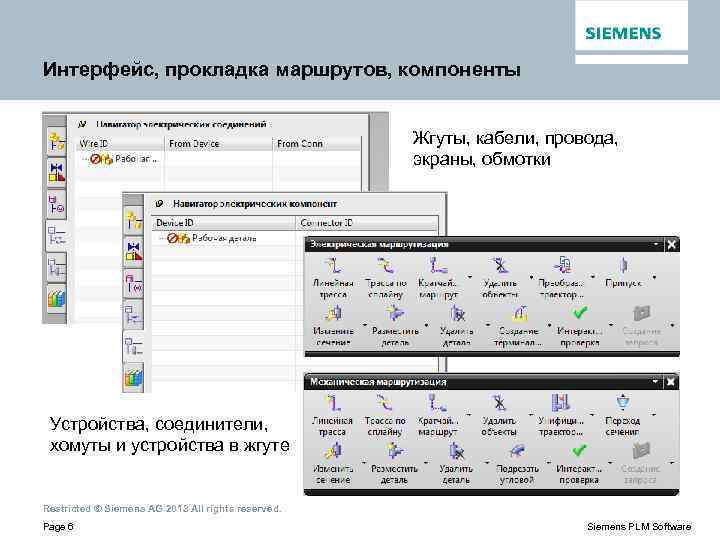Viewport: 720px width, 540px height.
Task: Click the top sidebar icon in the Навигатор электрических компонент window
Action: [x=134, y=220]
